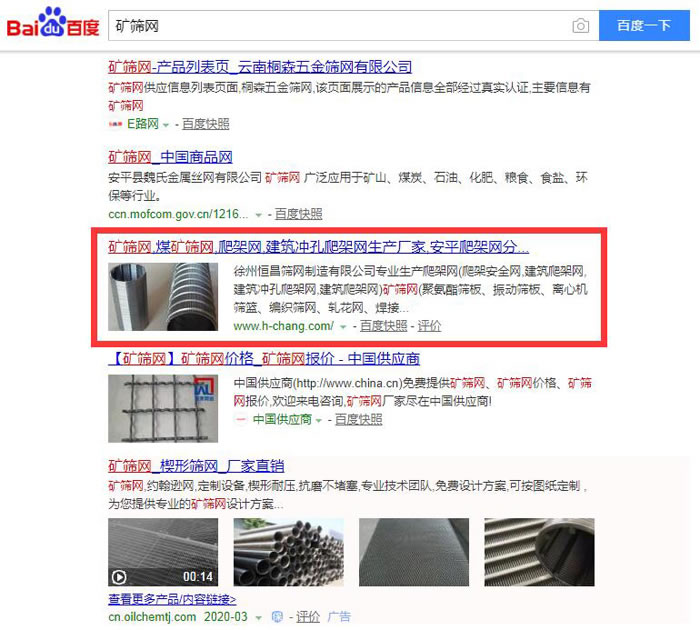The image size is (700, 630).
Task: Open the 矿筛网_中国商品网 result title
Action: (170, 157)
